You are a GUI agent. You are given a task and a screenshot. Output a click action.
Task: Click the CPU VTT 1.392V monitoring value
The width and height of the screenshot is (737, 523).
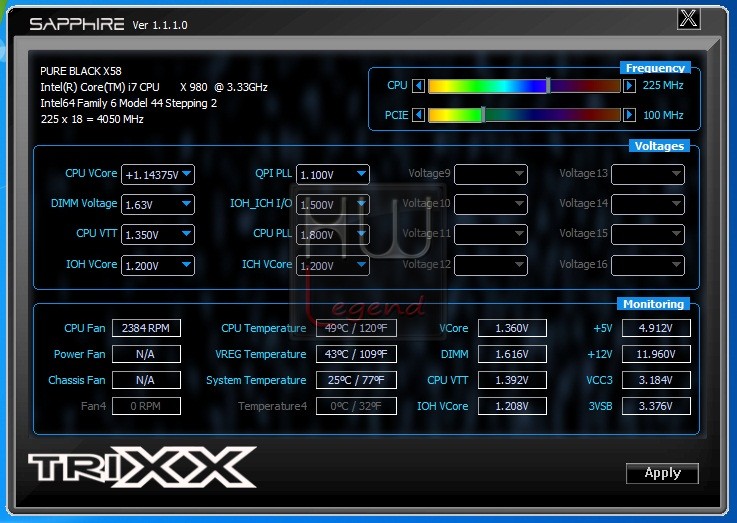pyautogui.click(x=512, y=380)
